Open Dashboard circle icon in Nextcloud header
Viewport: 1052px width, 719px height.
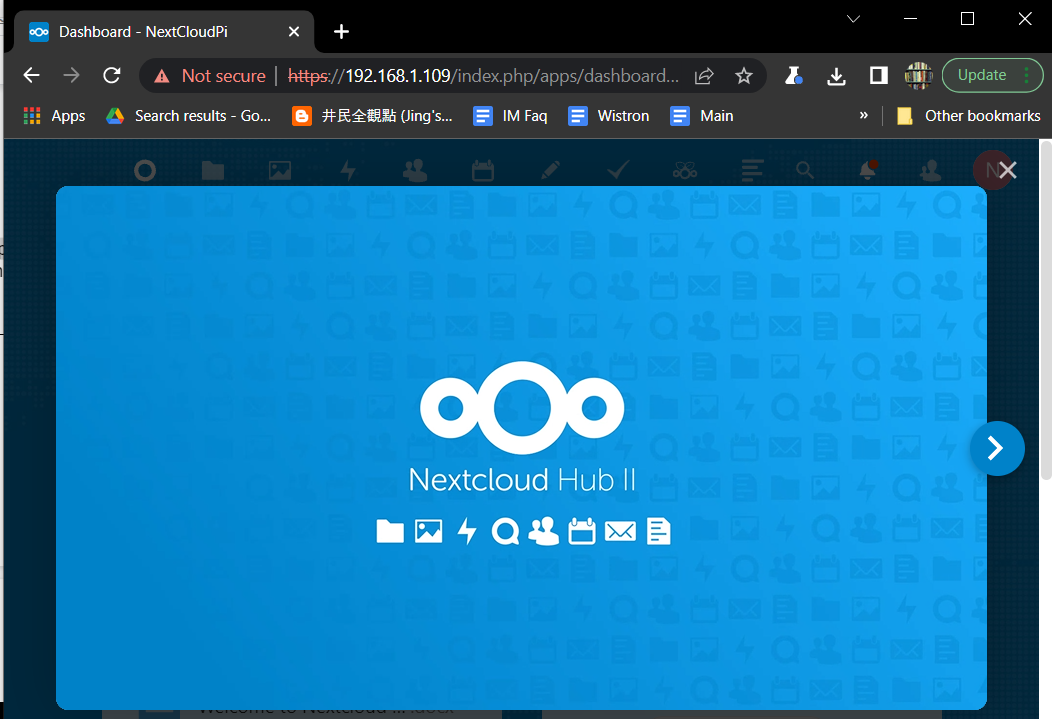[x=145, y=170]
